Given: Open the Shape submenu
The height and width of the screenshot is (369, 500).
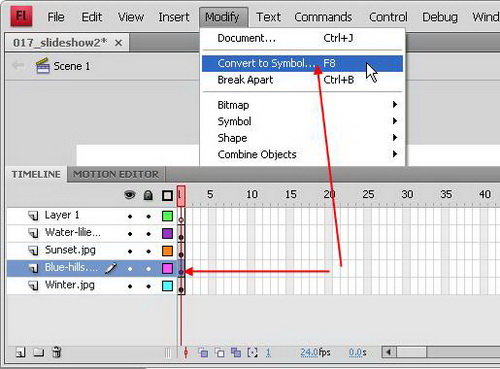Looking at the screenshot, I should (303, 138).
